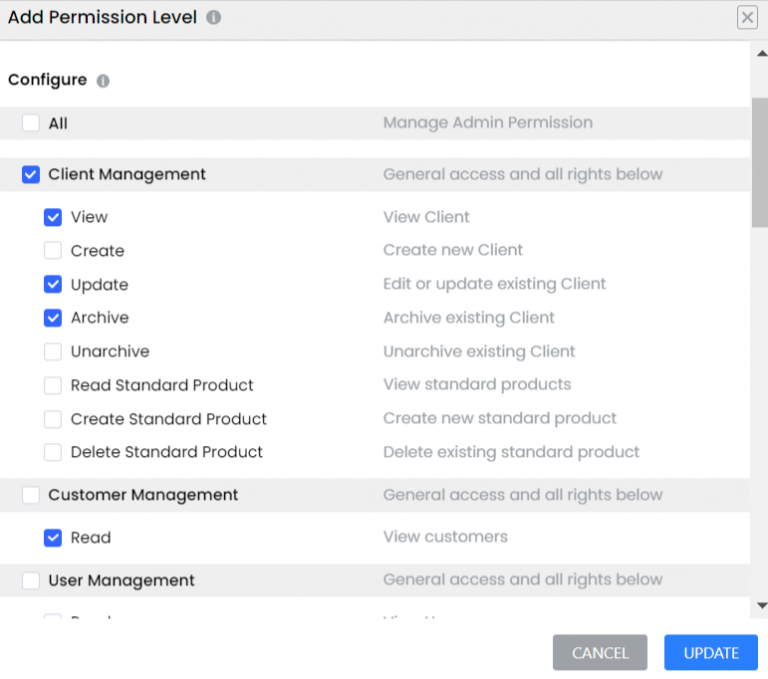Tick the Create Standard Product checkbox
768x679 pixels.
(x=53, y=419)
